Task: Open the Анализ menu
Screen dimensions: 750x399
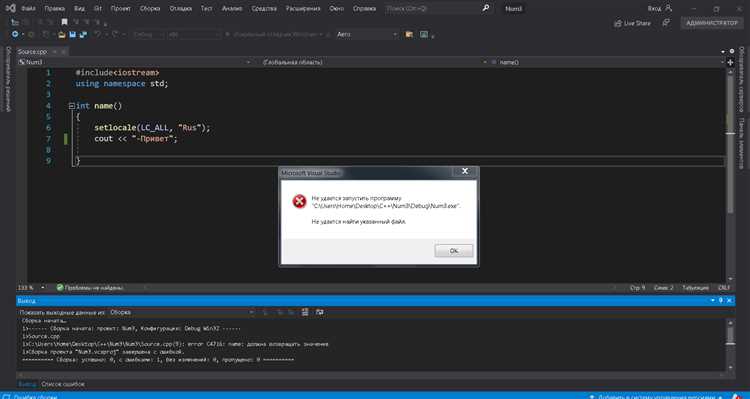Action: [232, 9]
